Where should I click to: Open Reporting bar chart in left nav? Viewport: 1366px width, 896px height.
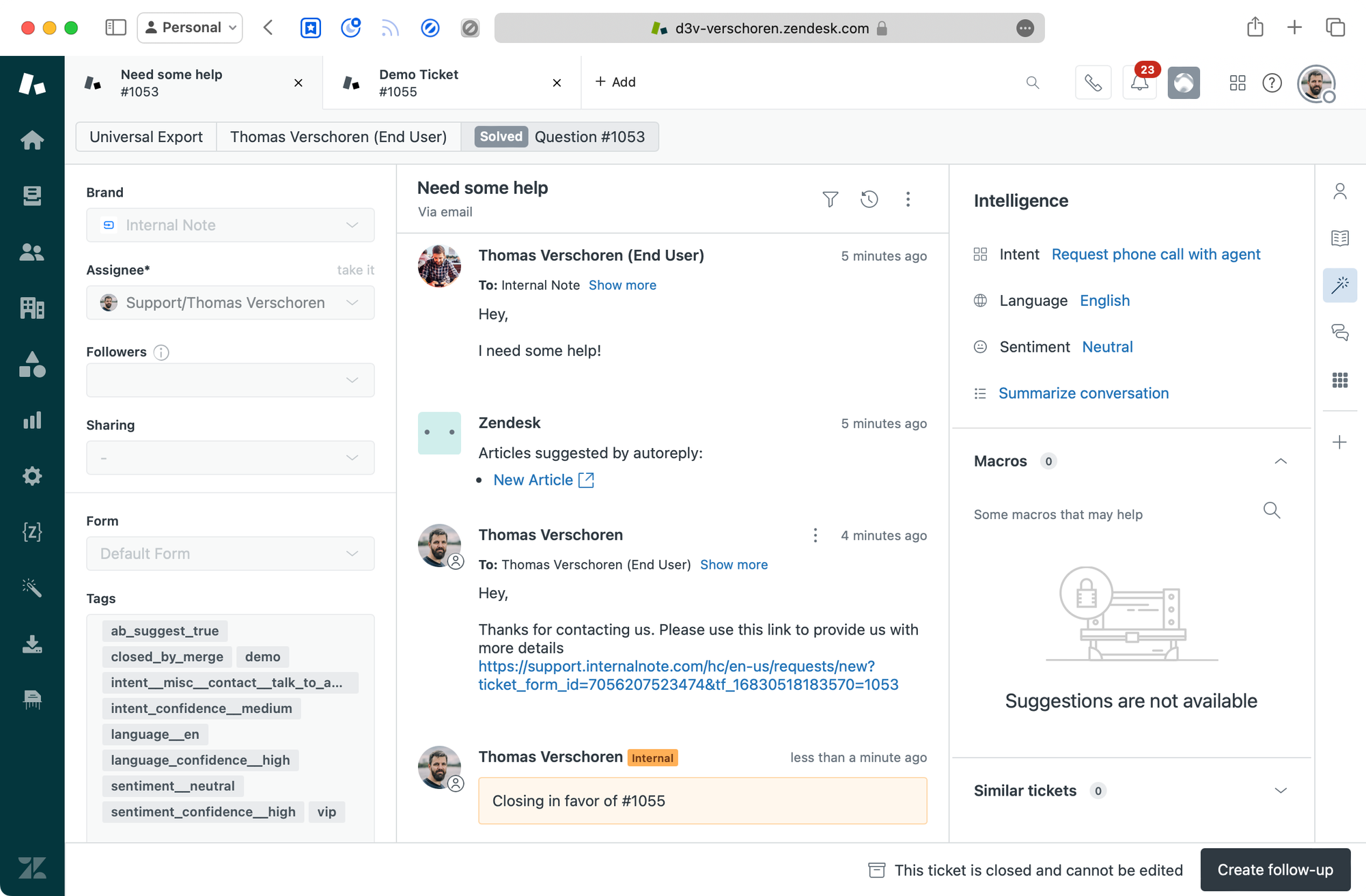(x=32, y=420)
